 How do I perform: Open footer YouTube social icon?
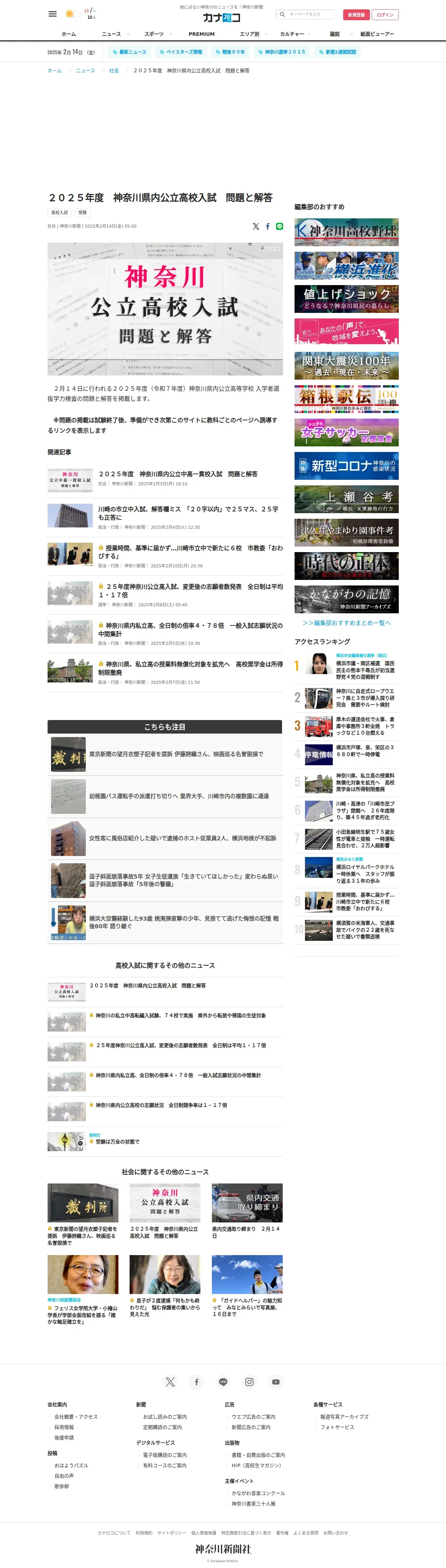click(x=276, y=1382)
